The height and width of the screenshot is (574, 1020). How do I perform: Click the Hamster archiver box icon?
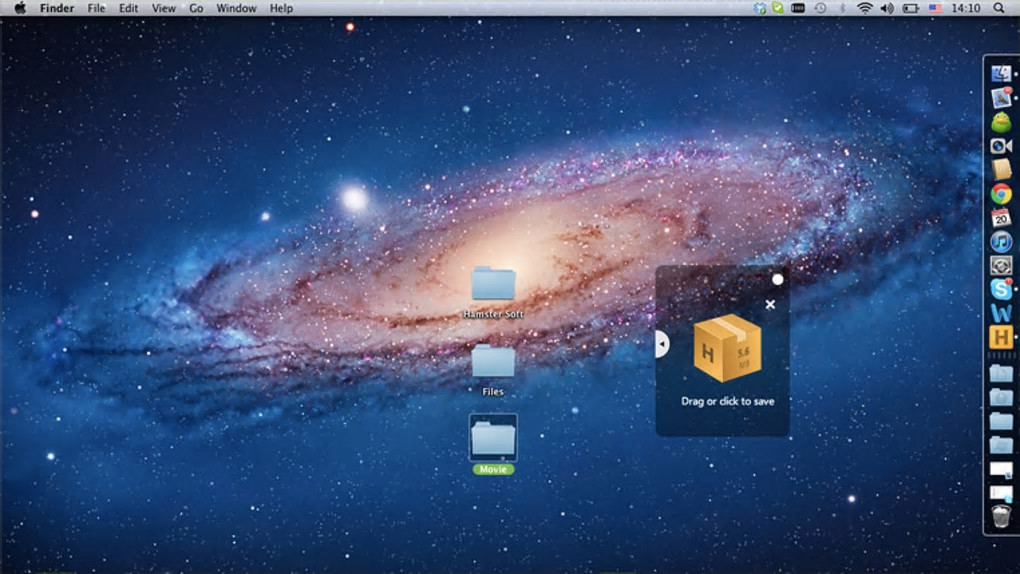coord(727,348)
